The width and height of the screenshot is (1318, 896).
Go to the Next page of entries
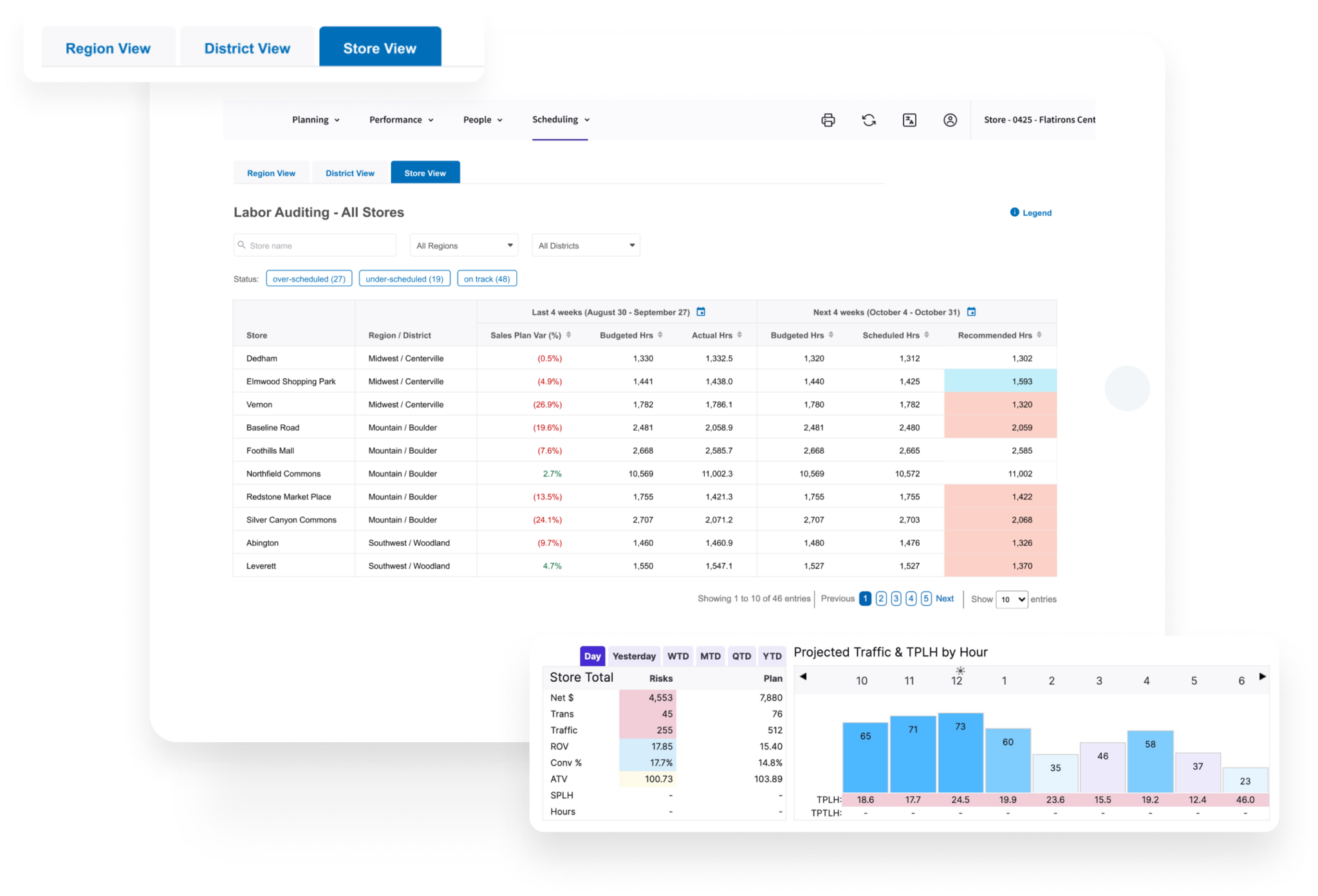944,599
